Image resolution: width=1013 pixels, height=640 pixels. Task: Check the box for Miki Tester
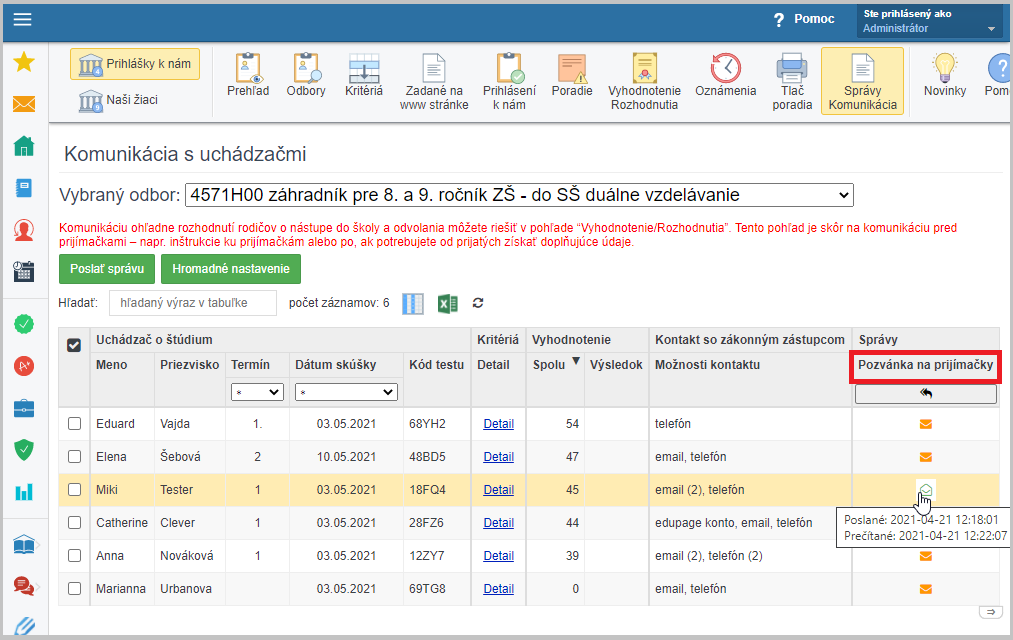point(74,490)
